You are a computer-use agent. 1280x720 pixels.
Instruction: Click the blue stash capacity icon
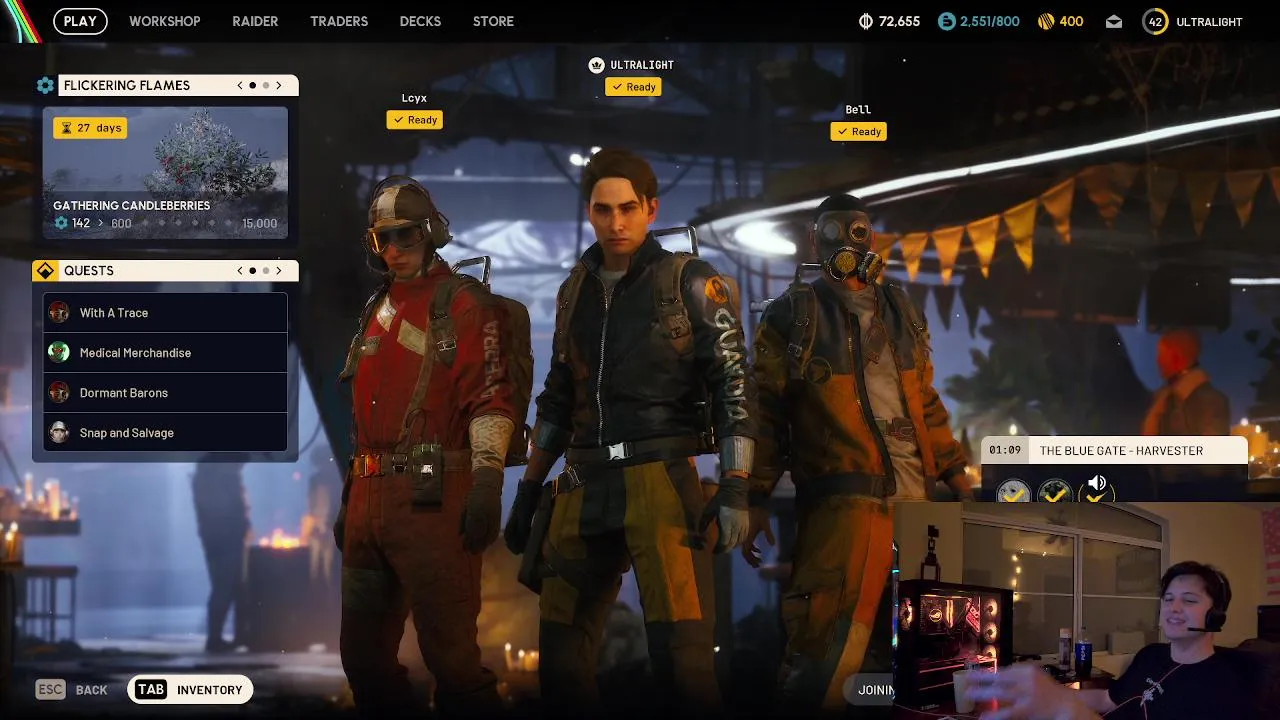(947, 21)
